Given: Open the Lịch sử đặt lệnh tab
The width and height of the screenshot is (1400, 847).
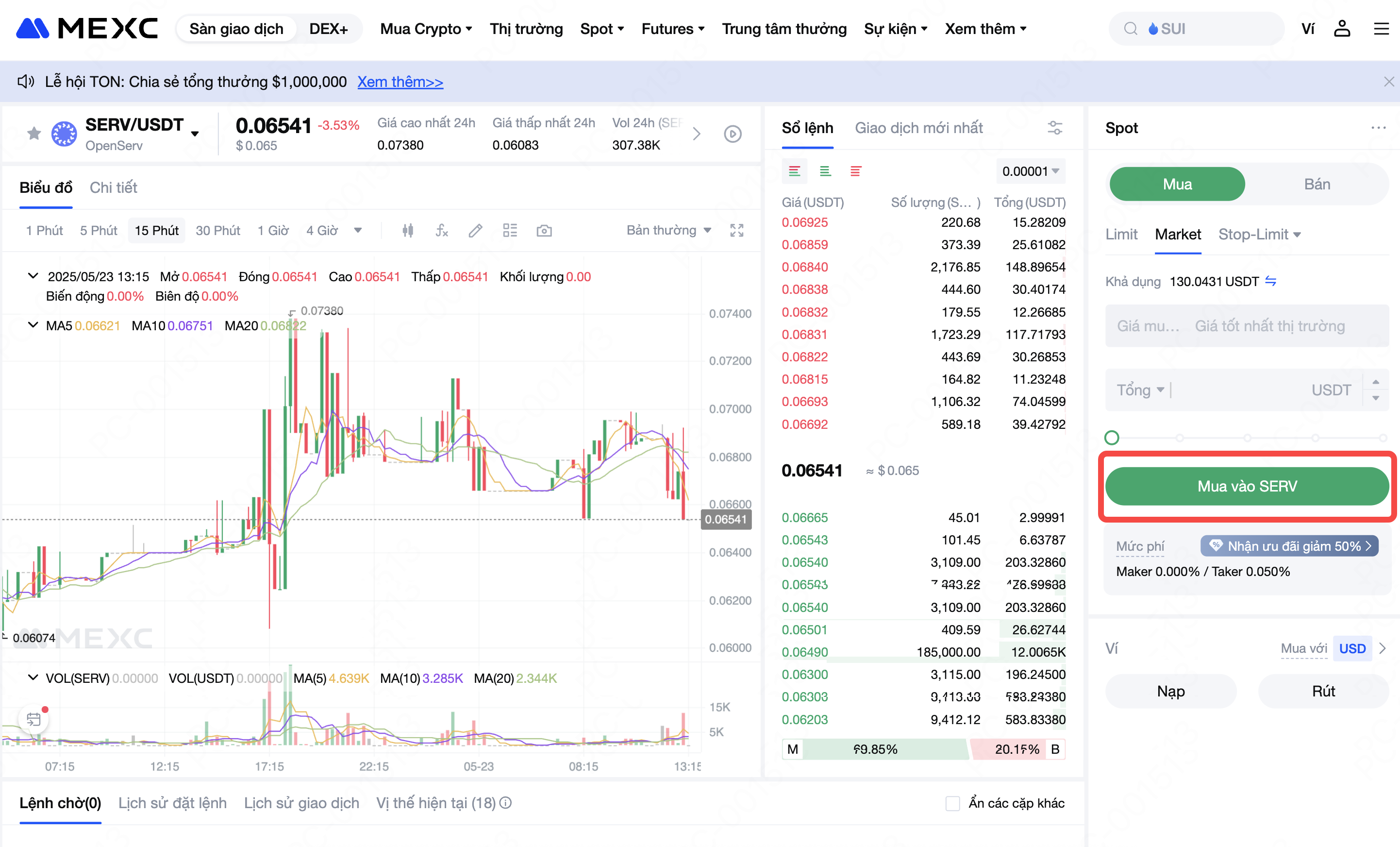Looking at the screenshot, I should [172, 803].
